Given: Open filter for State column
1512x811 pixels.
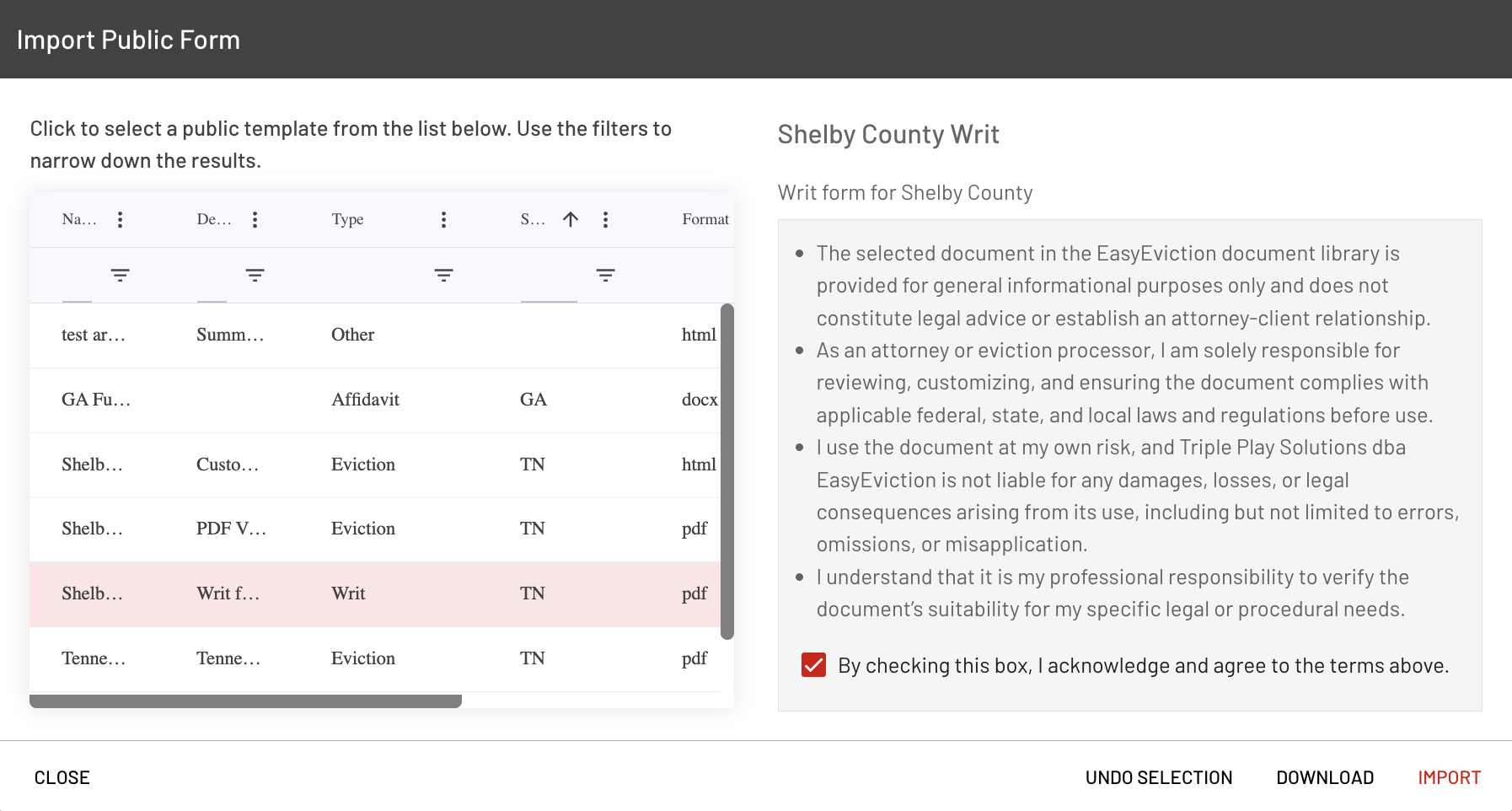Looking at the screenshot, I should (x=606, y=276).
